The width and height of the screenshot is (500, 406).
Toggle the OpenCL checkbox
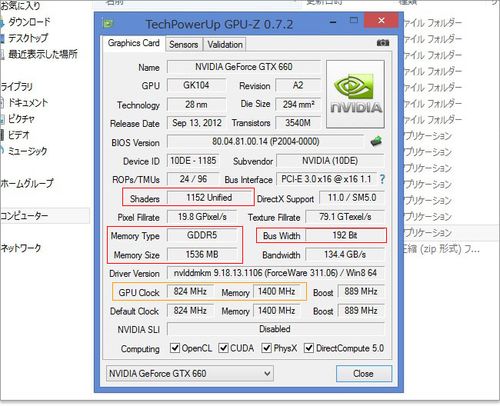coord(175,348)
